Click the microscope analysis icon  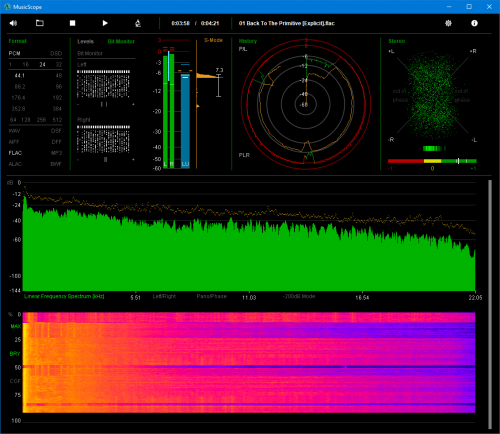pyautogui.click(x=138, y=23)
